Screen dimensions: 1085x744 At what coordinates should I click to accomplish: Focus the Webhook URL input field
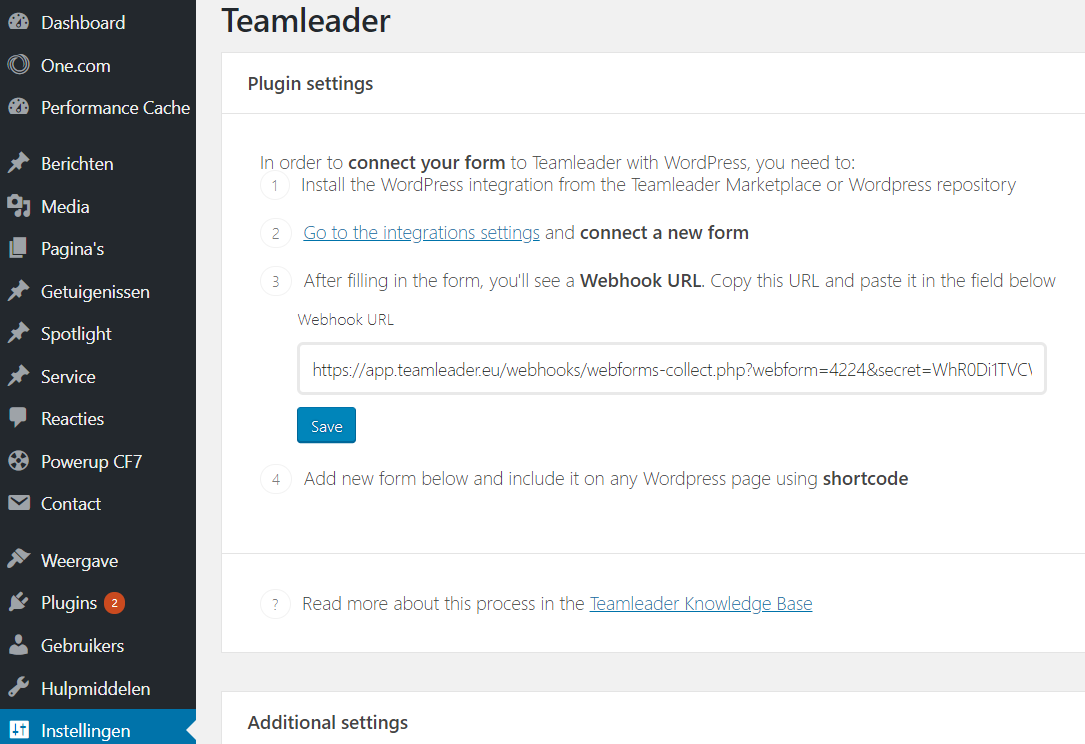(x=672, y=369)
